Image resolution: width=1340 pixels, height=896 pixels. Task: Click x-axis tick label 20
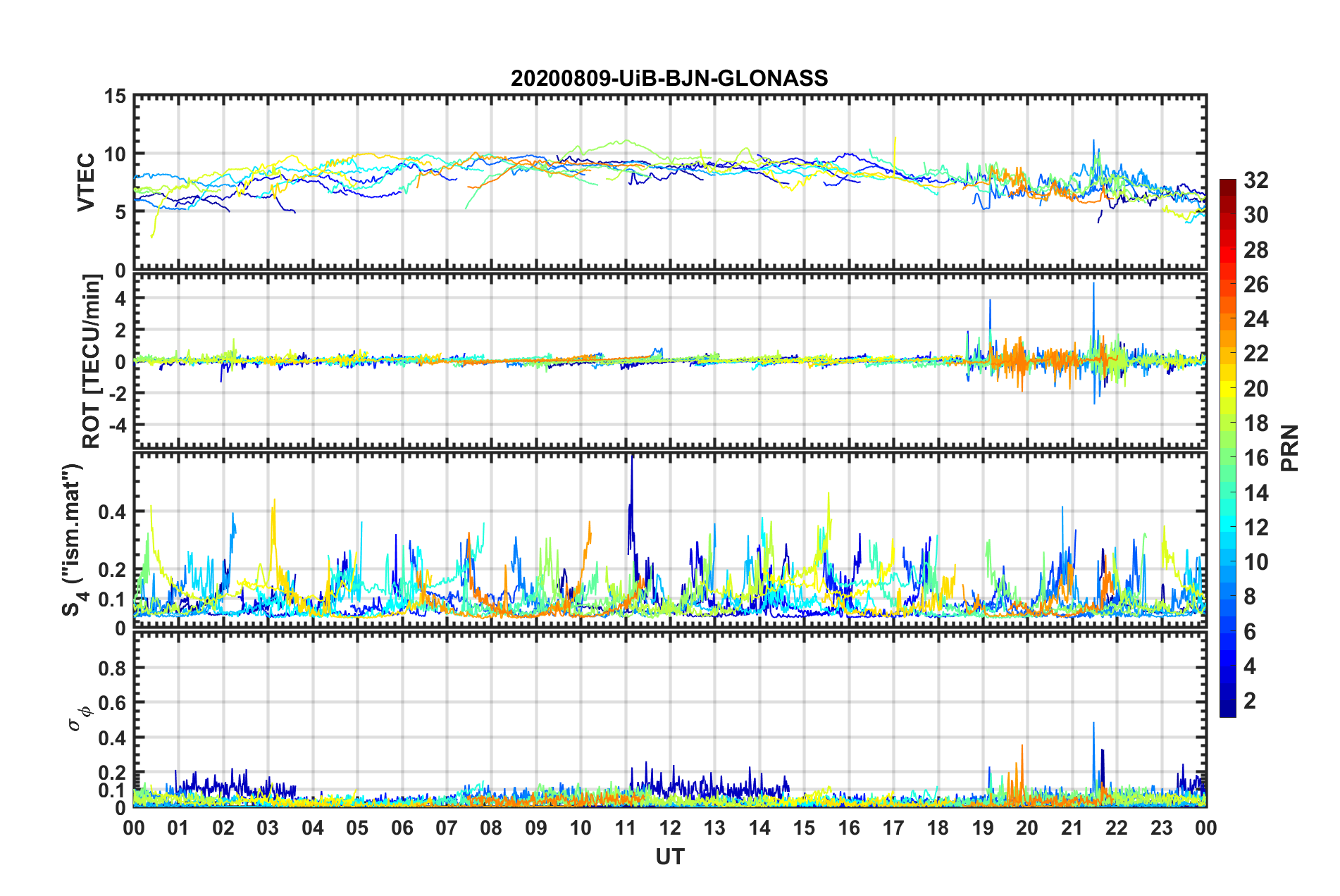click(x=1027, y=828)
